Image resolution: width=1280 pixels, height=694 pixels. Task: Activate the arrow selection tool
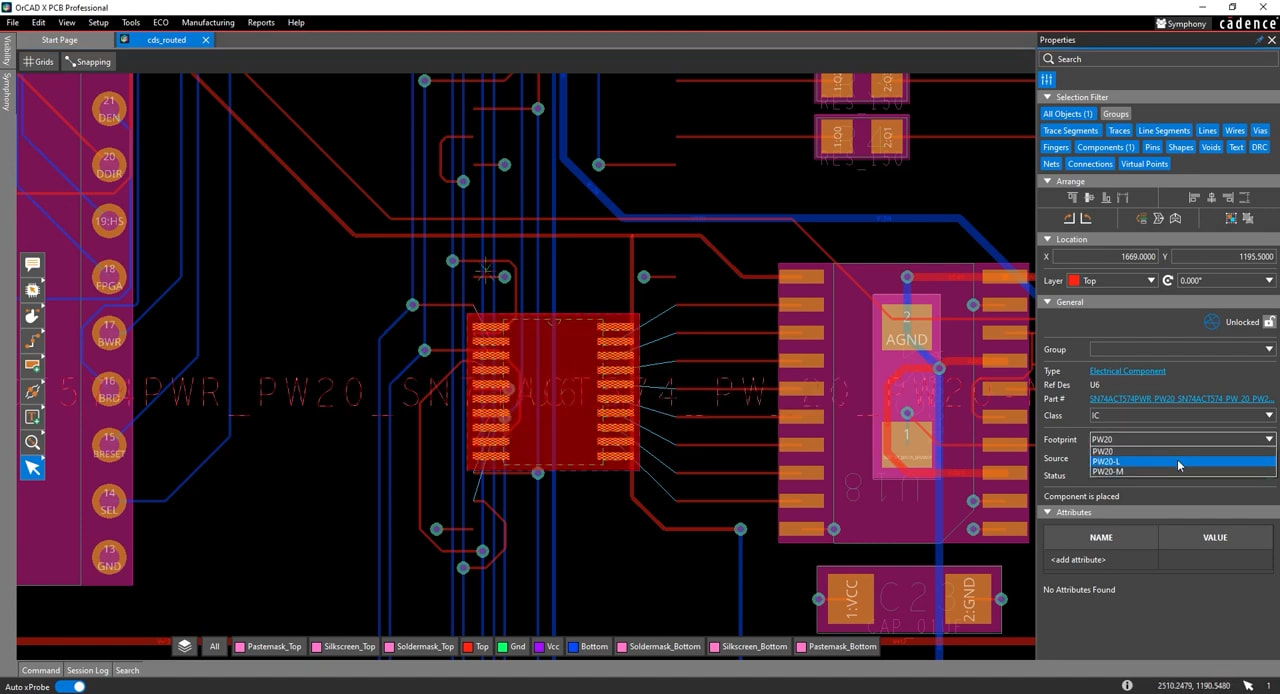point(32,468)
